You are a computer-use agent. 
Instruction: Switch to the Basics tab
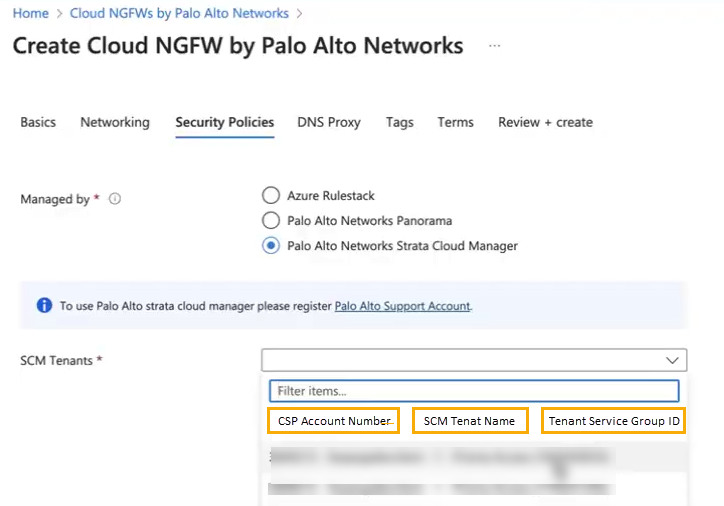pyautogui.click(x=38, y=122)
